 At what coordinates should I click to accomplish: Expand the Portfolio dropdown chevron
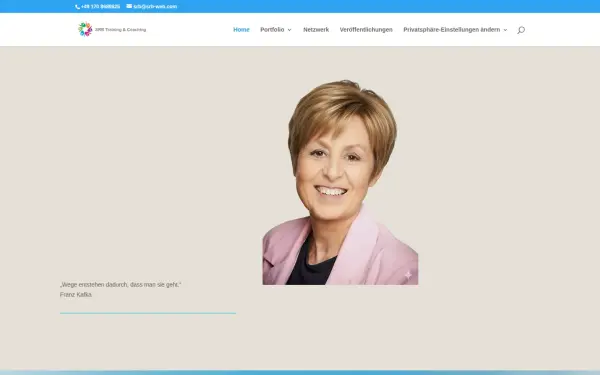[289, 30]
